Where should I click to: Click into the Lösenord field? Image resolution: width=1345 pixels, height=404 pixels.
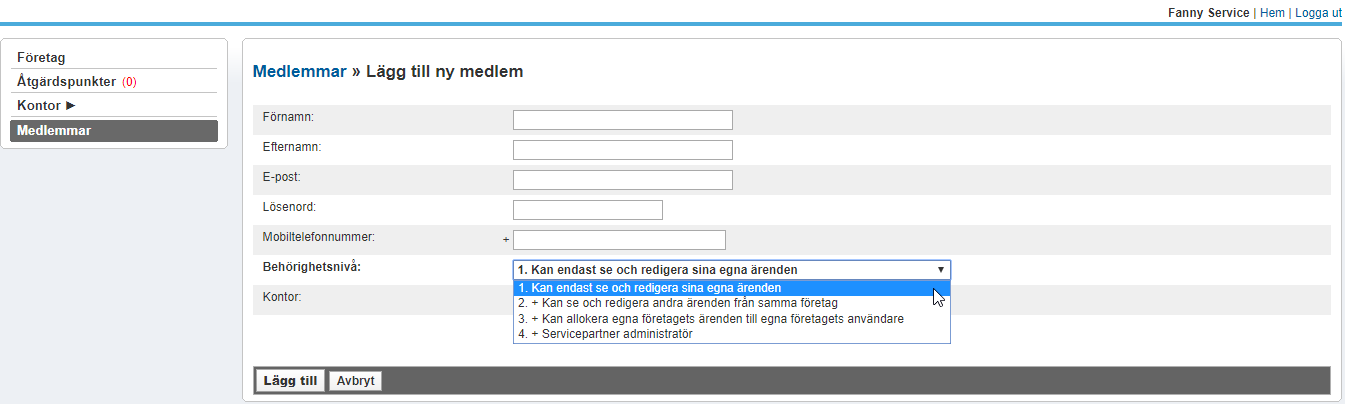coord(587,210)
